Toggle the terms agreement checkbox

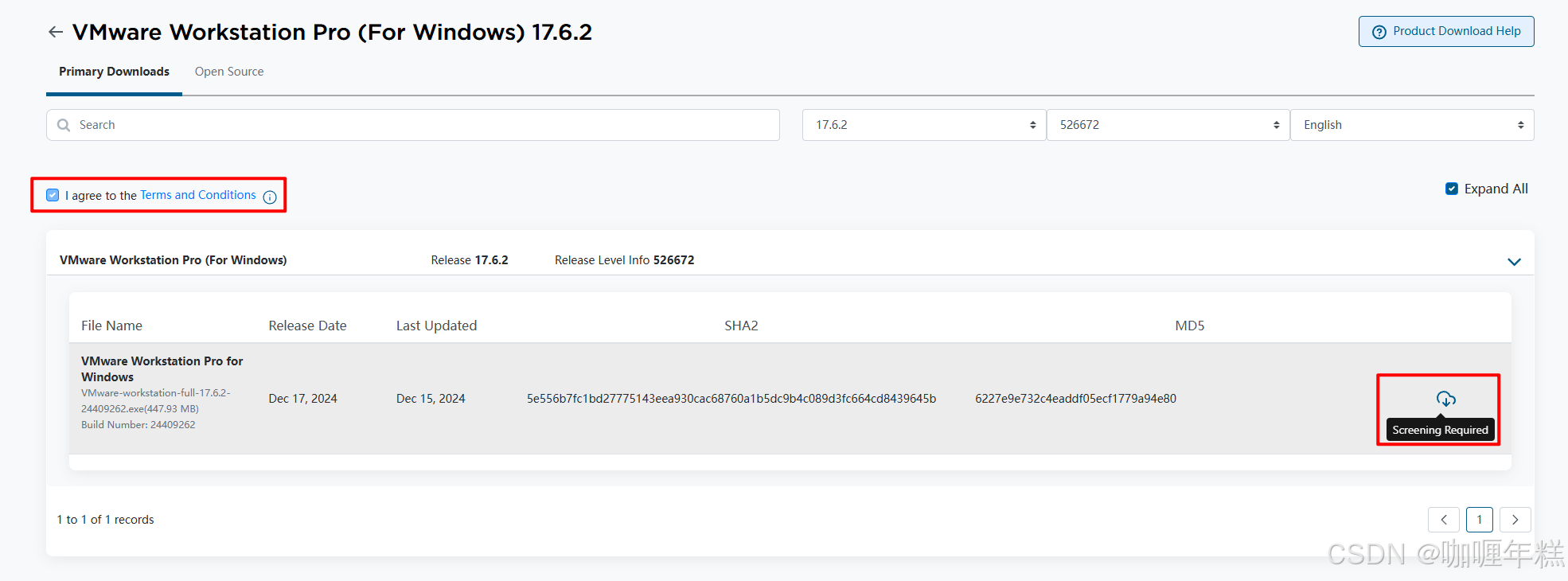coord(53,195)
